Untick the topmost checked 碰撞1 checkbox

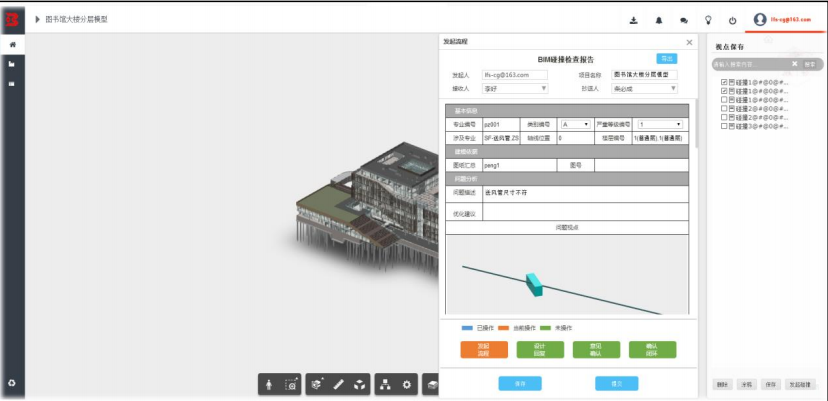click(724, 82)
